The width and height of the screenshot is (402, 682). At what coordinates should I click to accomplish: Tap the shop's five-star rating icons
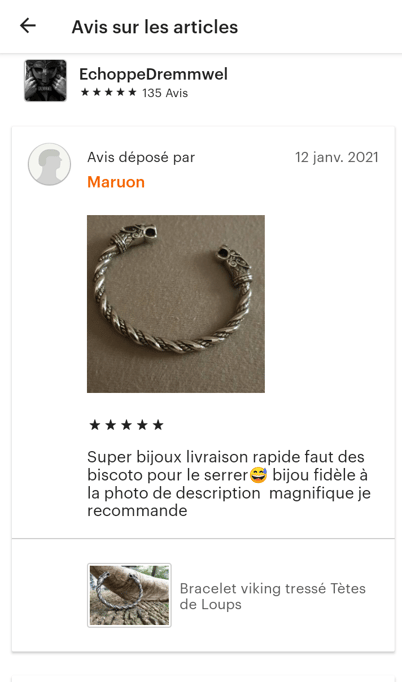[109, 93]
